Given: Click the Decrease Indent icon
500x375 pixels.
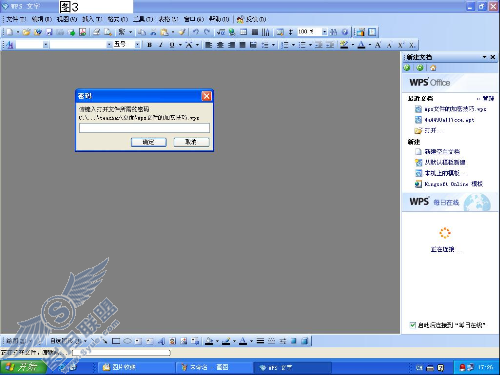Looking at the screenshot, I should coord(319,45).
